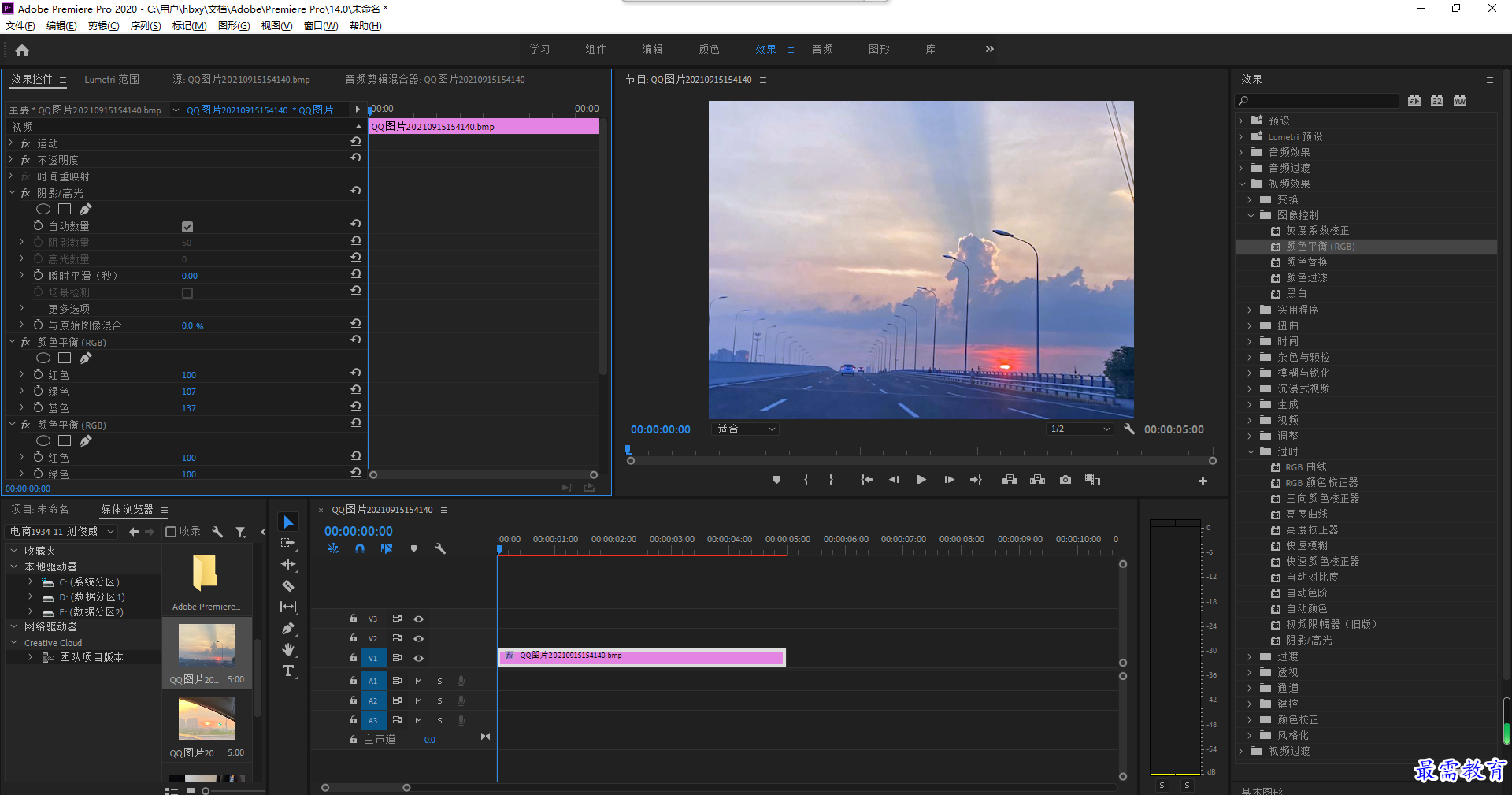1512x795 pixels.
Task: Toggle the 场景检测 checkbox
Action: coord(187,293)
